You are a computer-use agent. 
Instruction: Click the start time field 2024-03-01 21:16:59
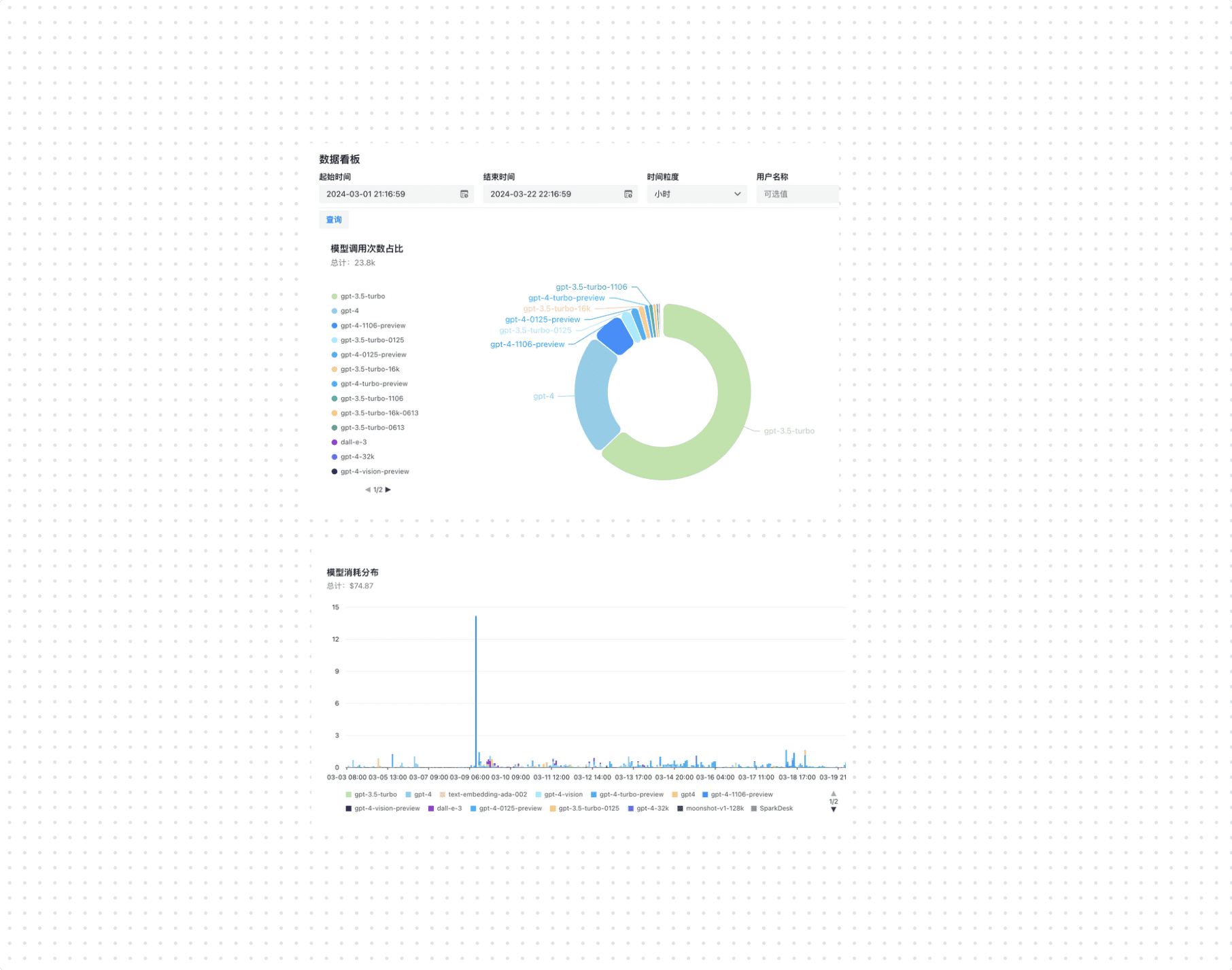click(396, 195)
